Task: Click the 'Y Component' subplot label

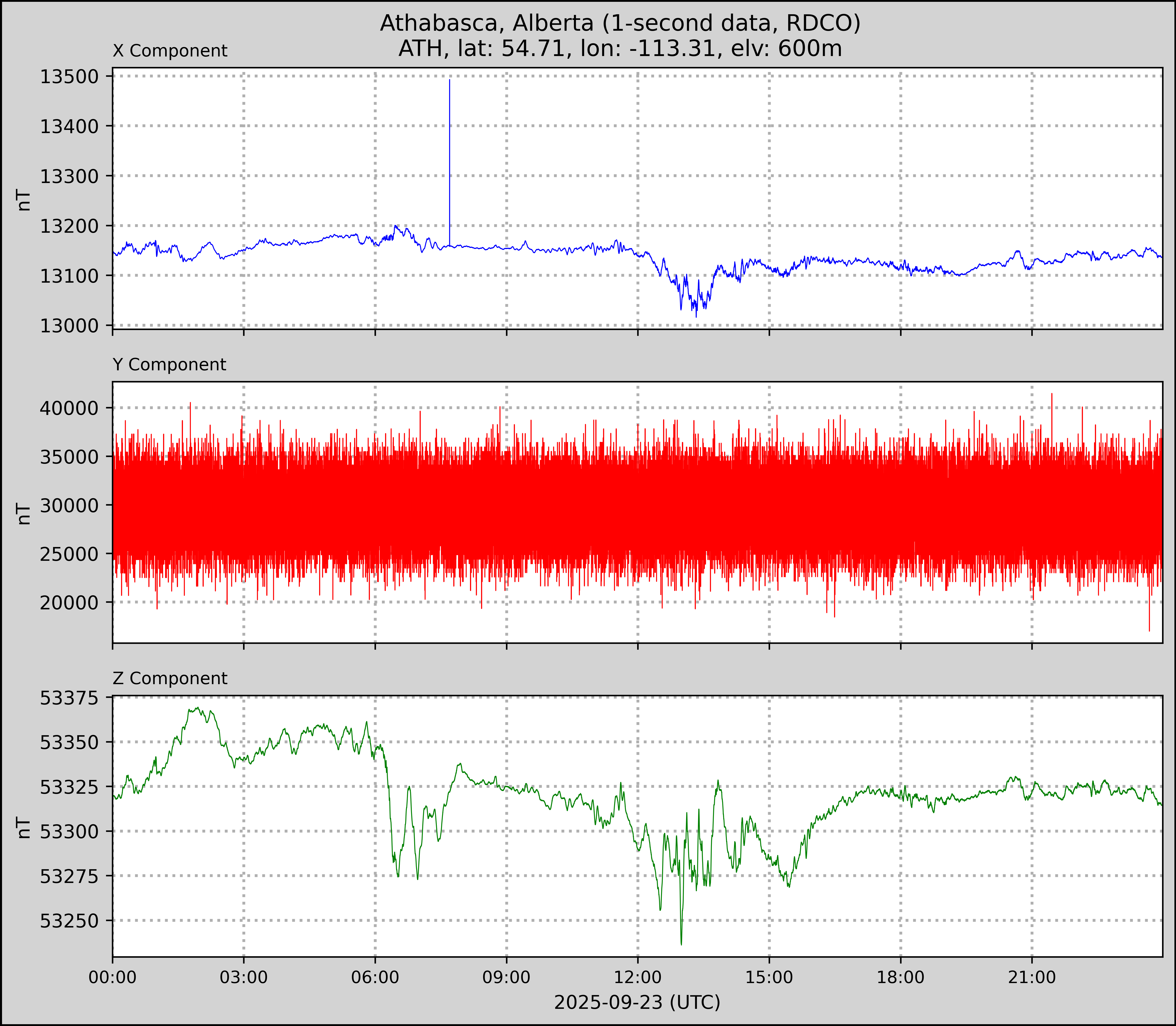Action: coord(169,365)
